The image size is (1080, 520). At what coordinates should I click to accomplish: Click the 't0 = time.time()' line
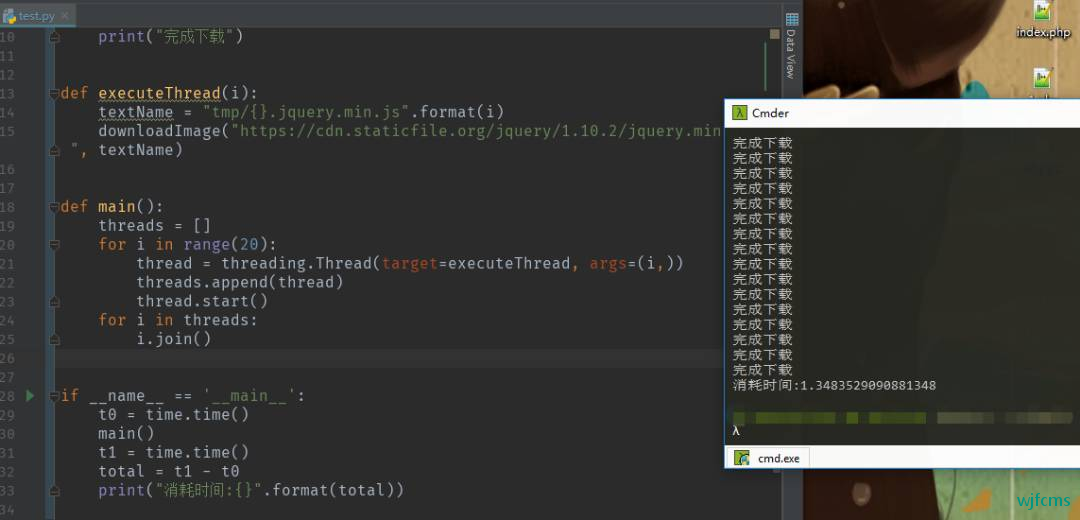coord(174,415)
